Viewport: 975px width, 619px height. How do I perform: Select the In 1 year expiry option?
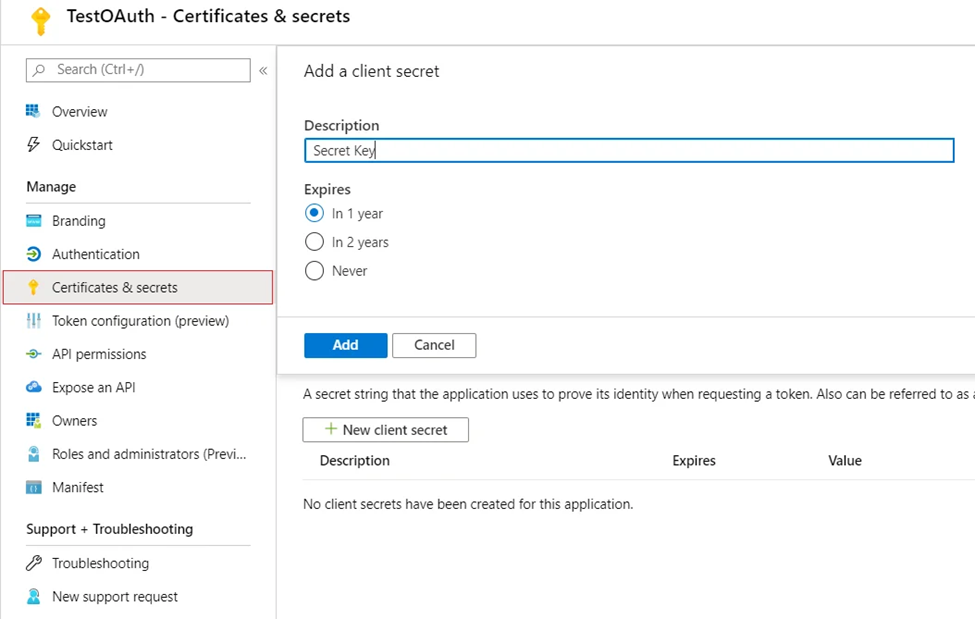tap(315, 213)
